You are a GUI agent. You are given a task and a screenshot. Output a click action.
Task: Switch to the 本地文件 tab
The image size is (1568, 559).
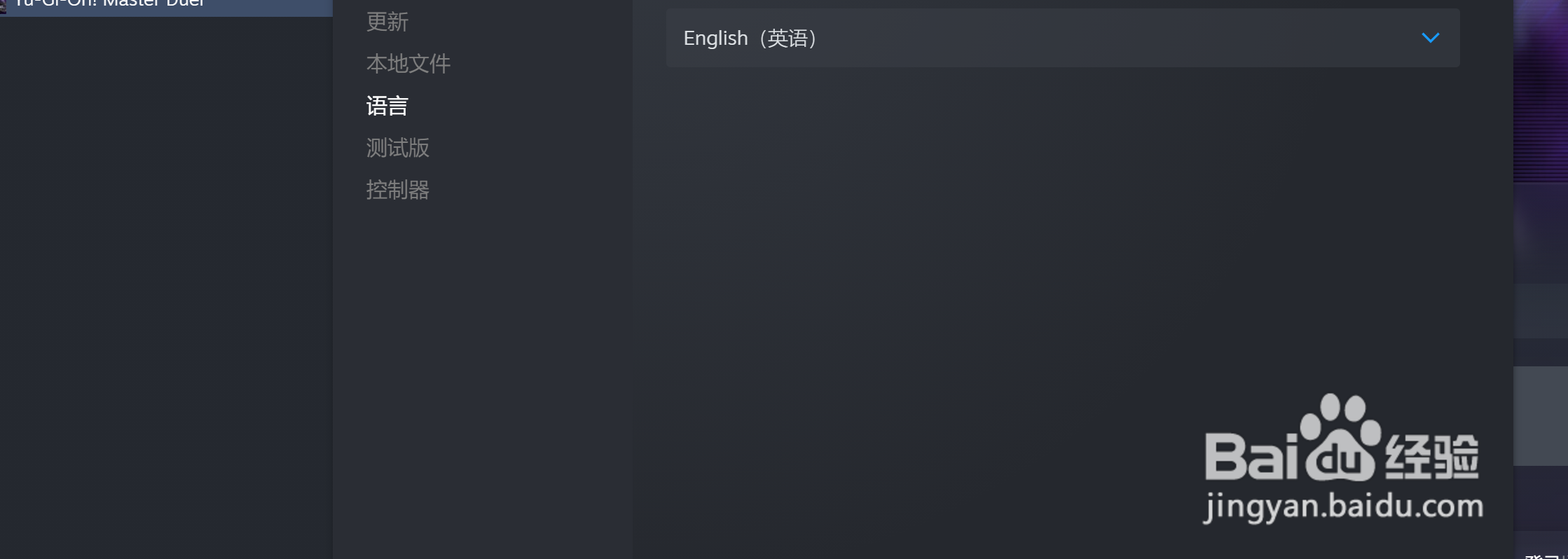pyautogui.click(x=408, y=64)
